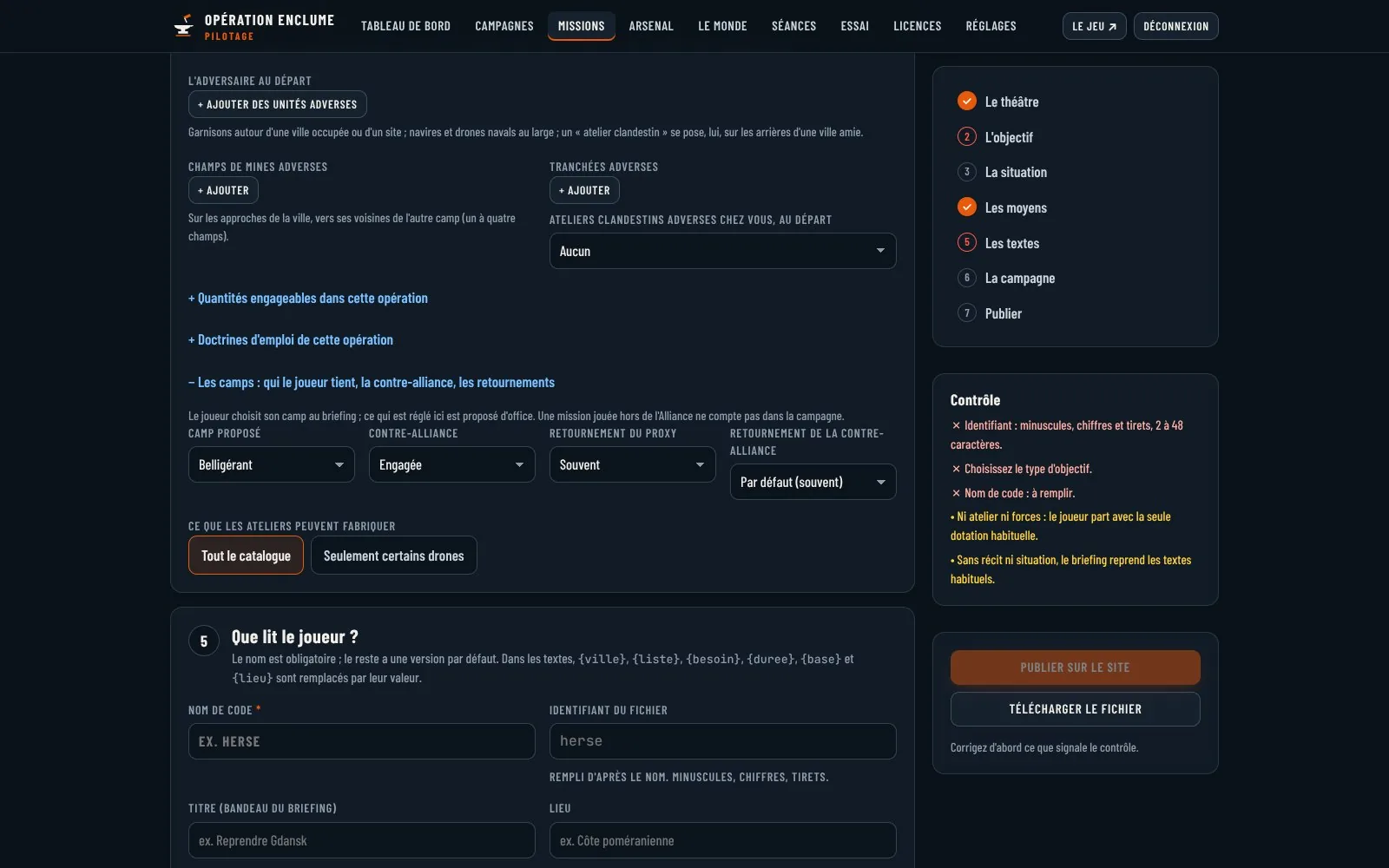Open the Ateliers clandestins Aucun dropdown
The image size is (1389, 868).
coord(723,251)
